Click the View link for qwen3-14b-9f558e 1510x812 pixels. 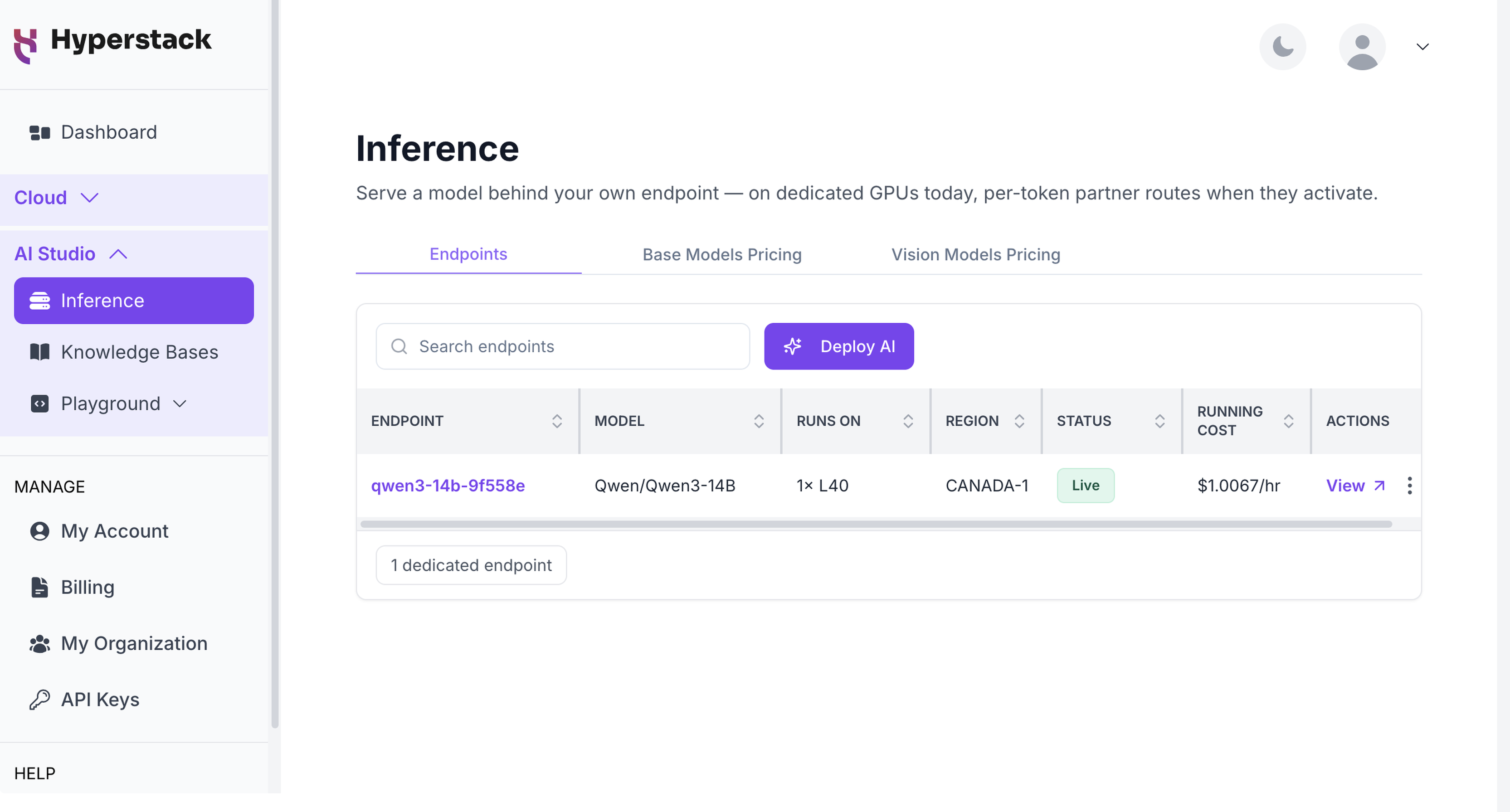[1355, 486]
